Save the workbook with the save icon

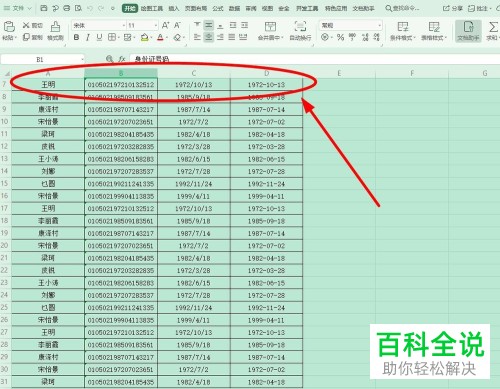point(43,8)
